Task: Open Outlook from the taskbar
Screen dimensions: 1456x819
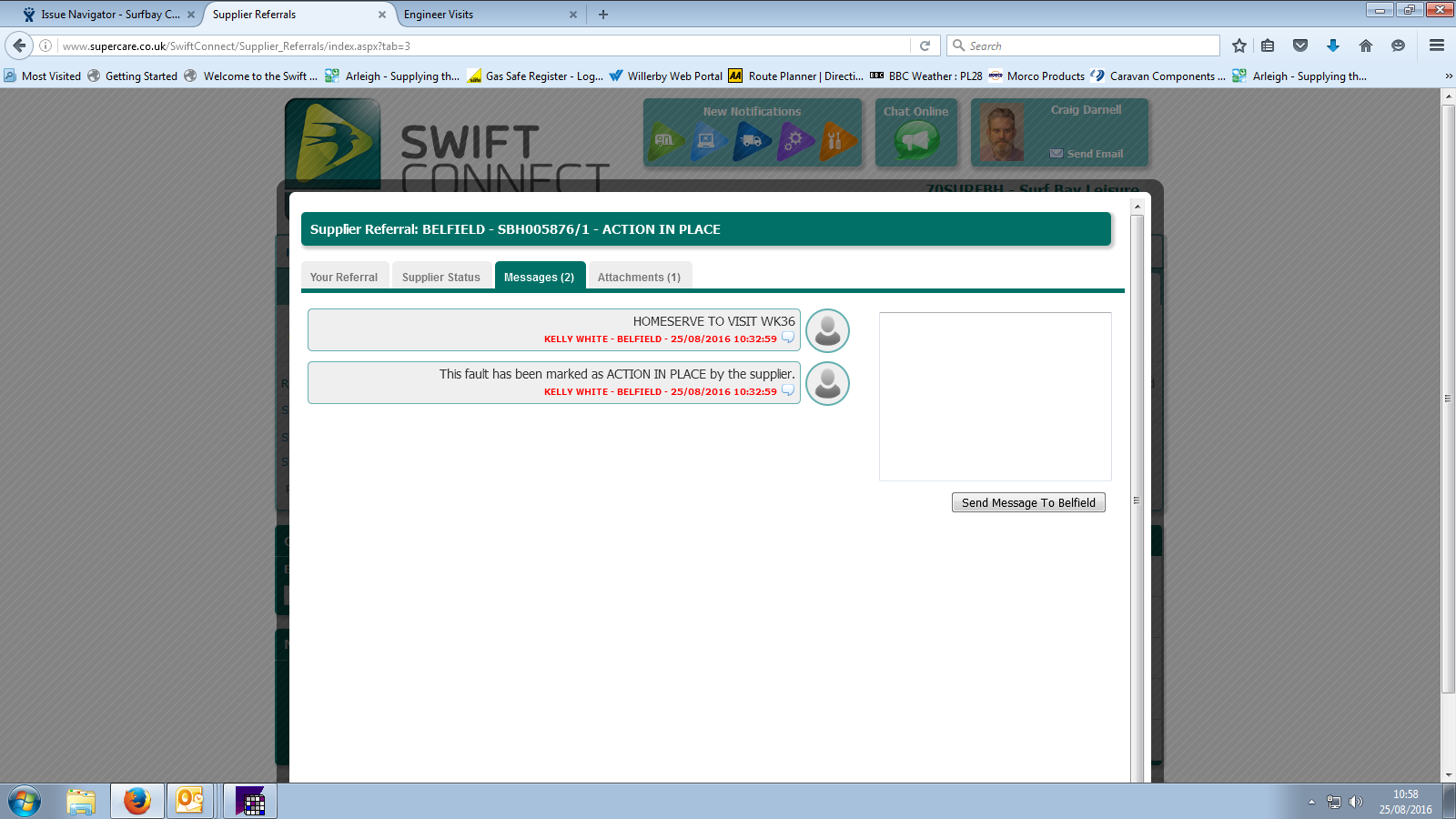Action: (x=190, y=802)
